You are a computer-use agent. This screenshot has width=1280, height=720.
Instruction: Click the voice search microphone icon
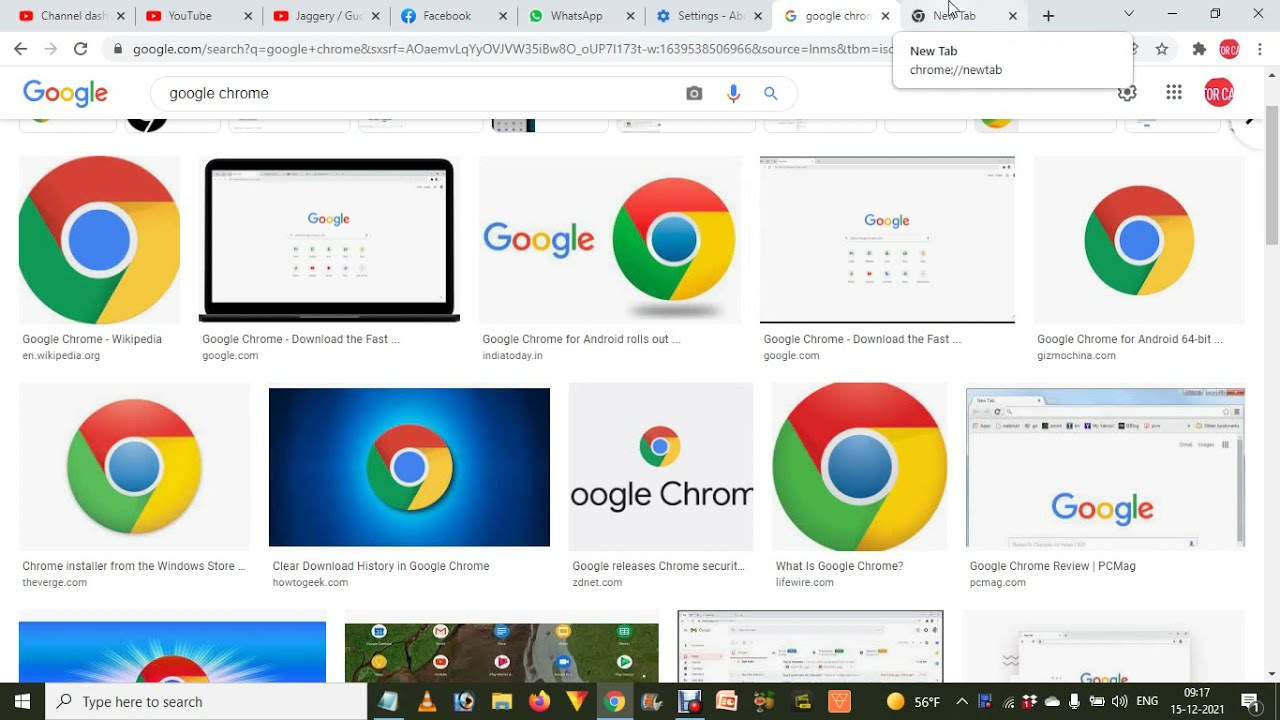tap(733, 93)
